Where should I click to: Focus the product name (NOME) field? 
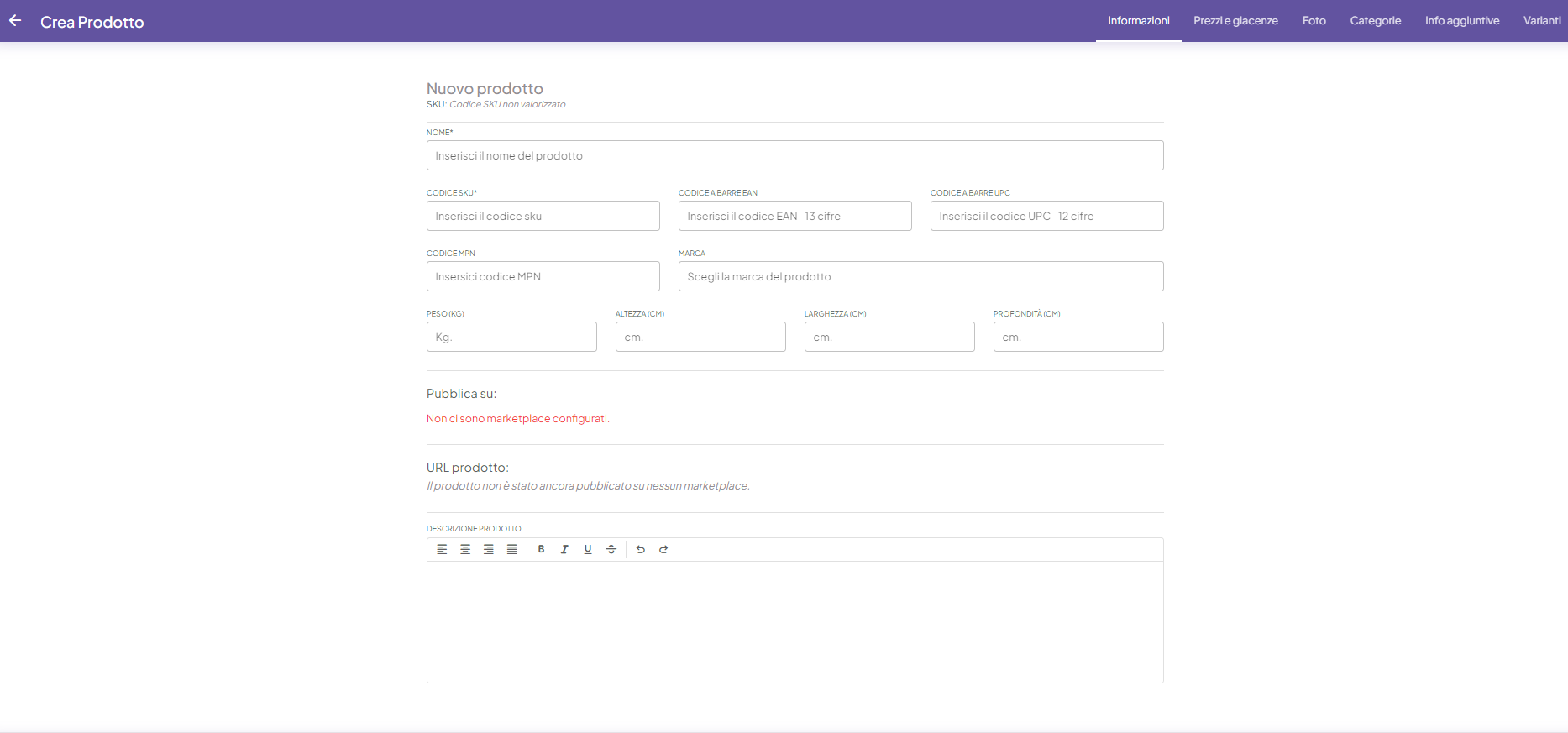[795, 155]
